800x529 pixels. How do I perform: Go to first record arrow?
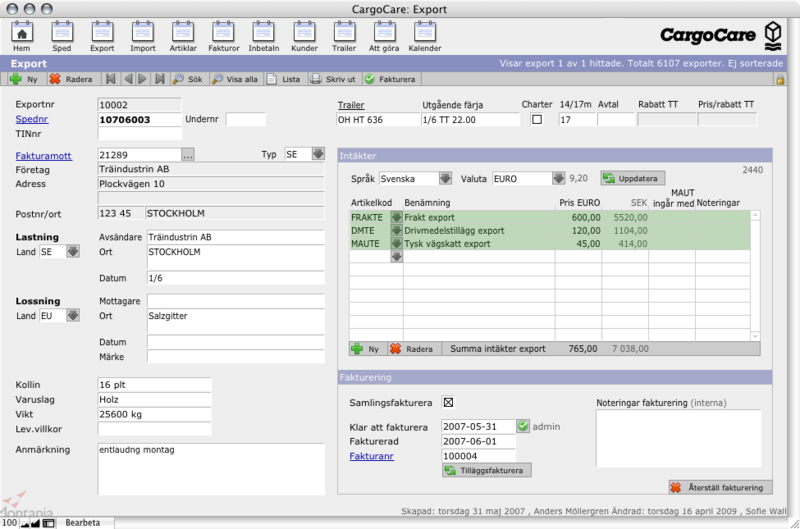(x=111, y=79)
